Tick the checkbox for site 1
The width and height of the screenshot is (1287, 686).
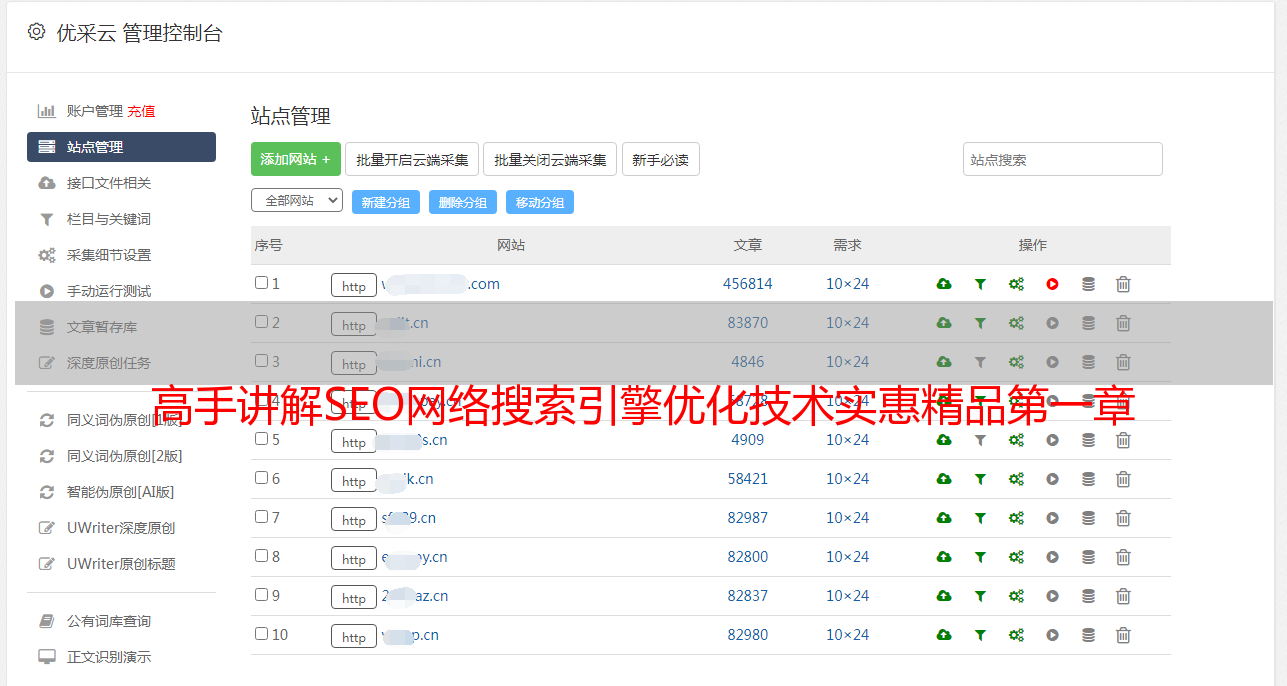(261, 283)
